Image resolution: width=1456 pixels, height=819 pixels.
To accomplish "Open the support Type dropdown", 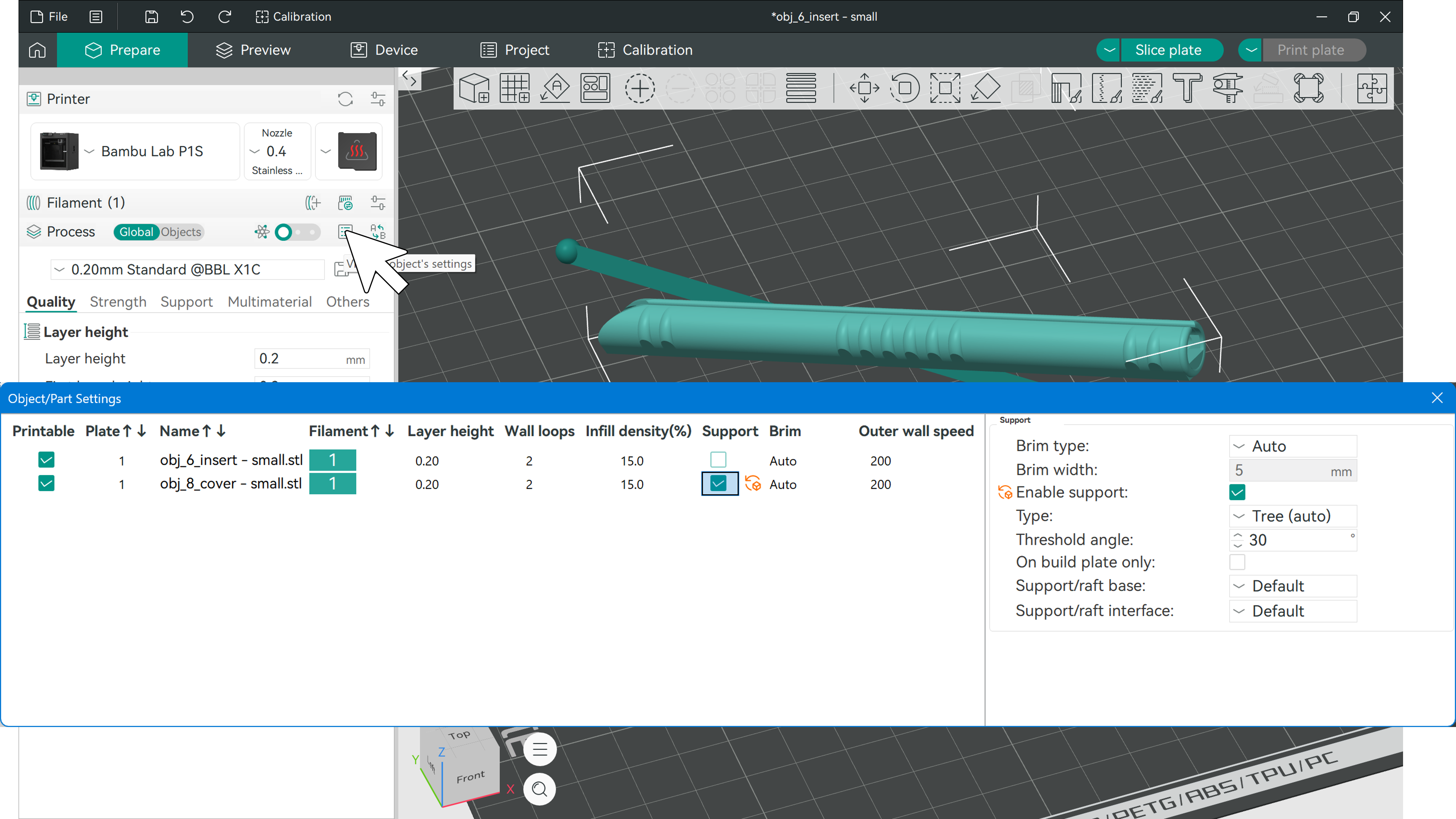I will (x=1293, y=516).
